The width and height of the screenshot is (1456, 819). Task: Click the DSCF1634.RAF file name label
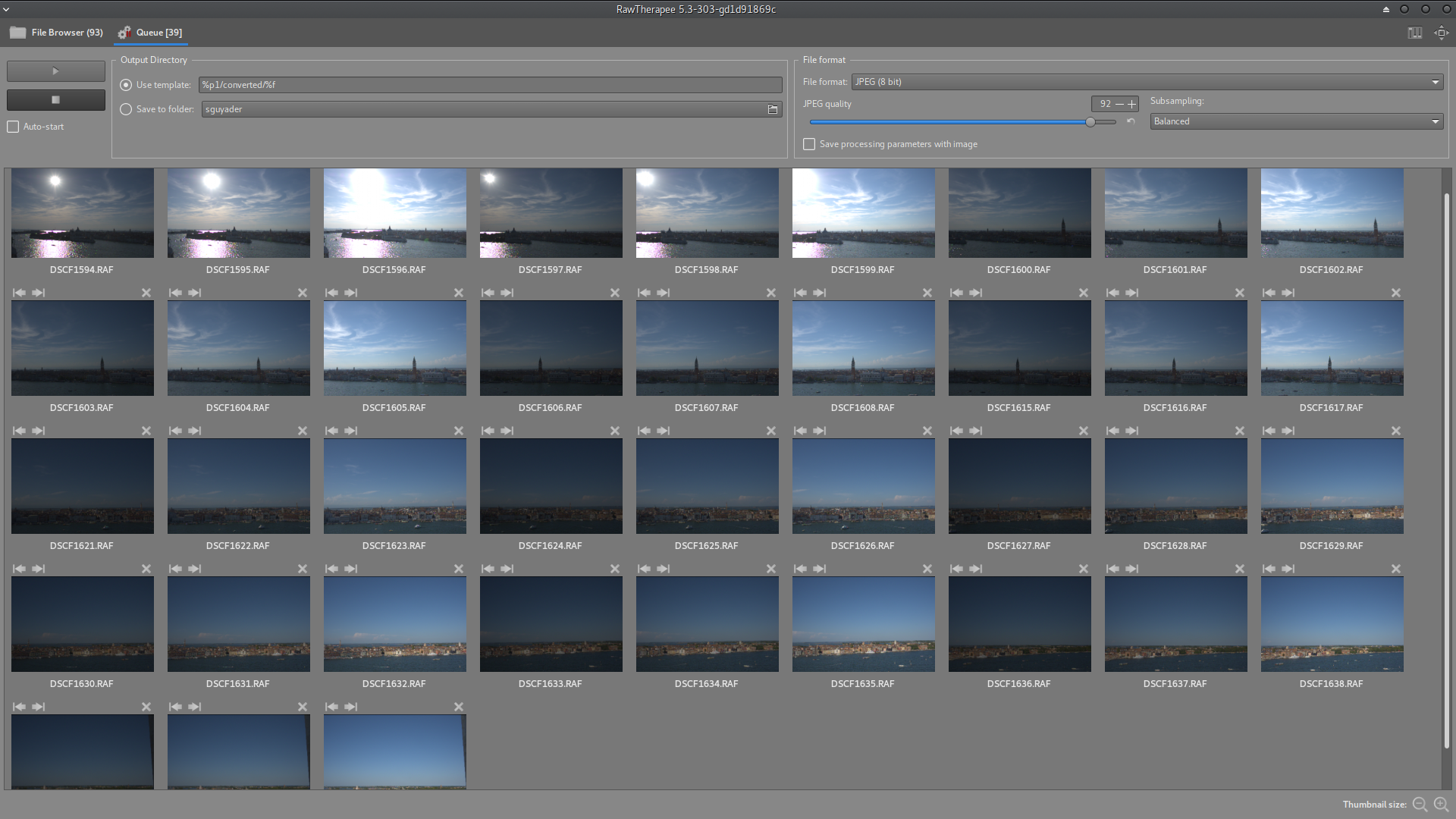(x=707, y=684)
